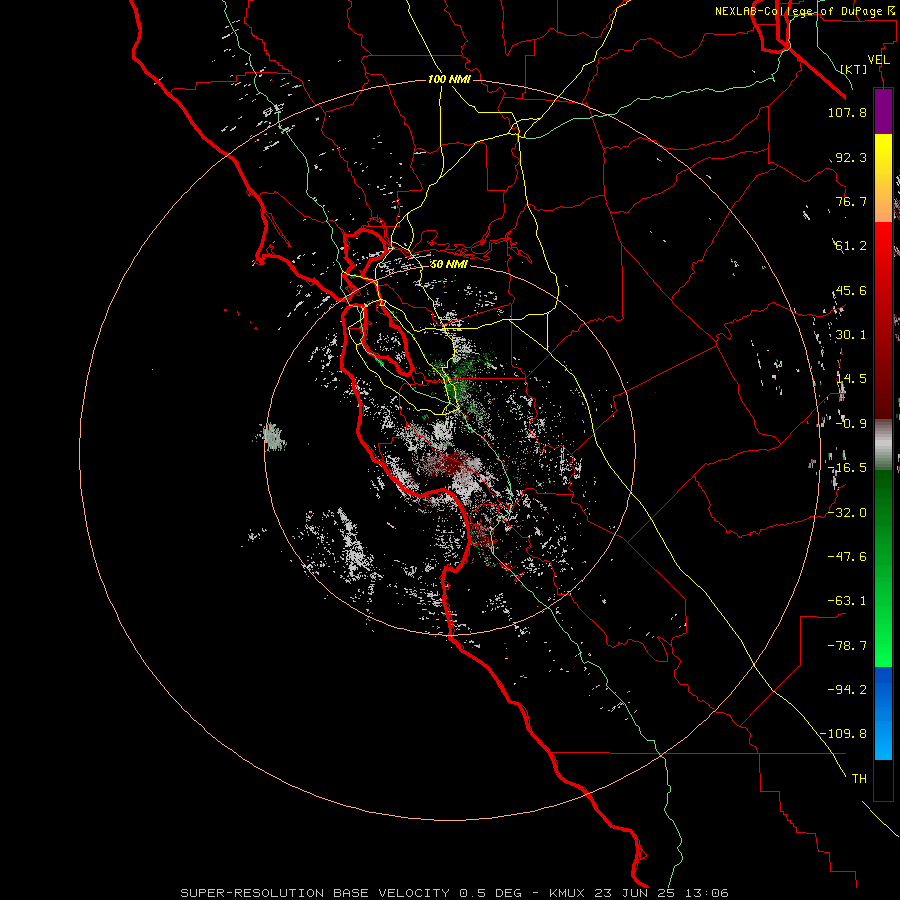Click the isolated gray echo blob offshore
Screen dimensions: 900x900
click(274, 437)
